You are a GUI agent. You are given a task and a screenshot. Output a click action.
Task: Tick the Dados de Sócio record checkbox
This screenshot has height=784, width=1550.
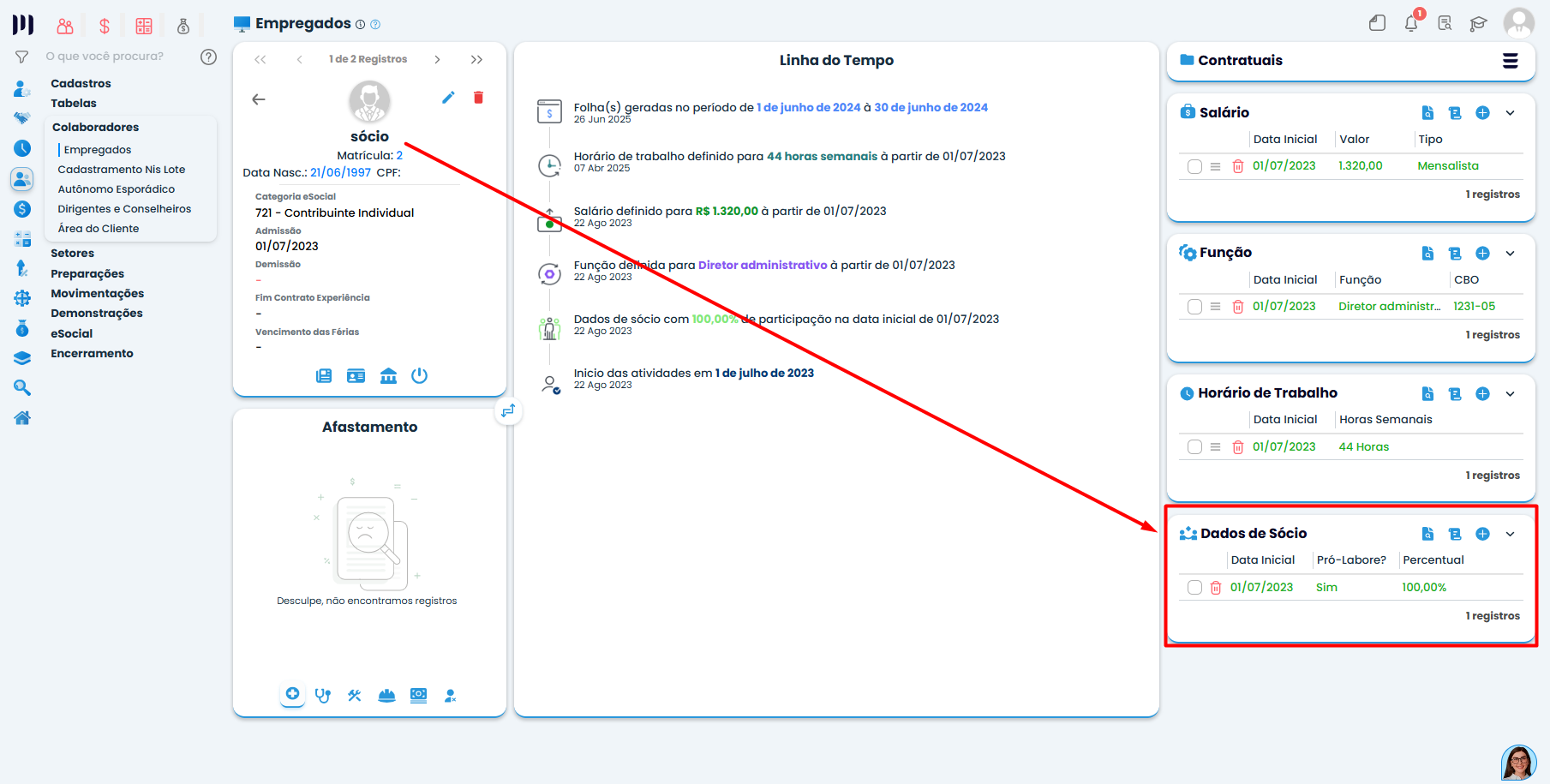[x=1194, y=588]
